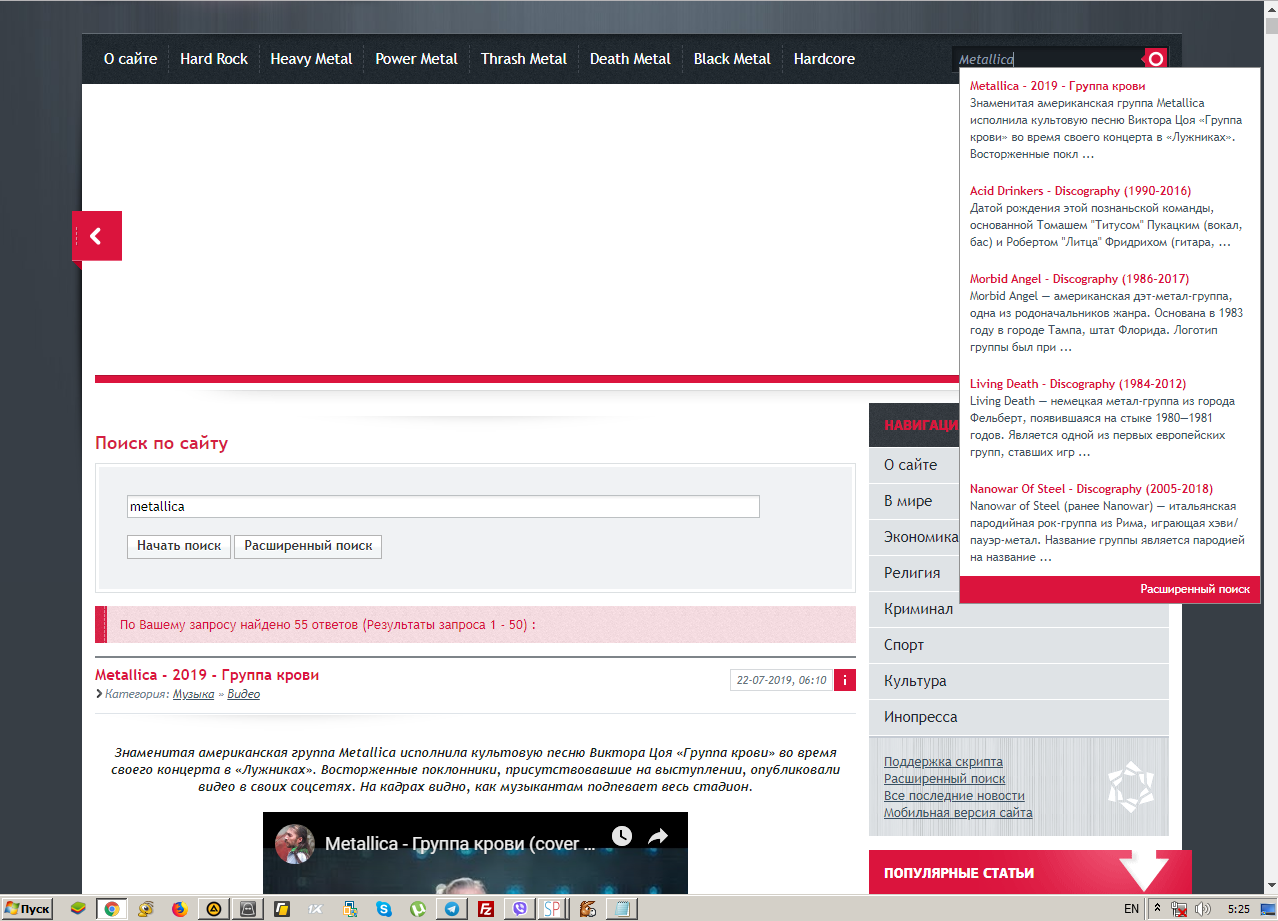Click the Расширенный поиск button under search field

pos(308,546)
